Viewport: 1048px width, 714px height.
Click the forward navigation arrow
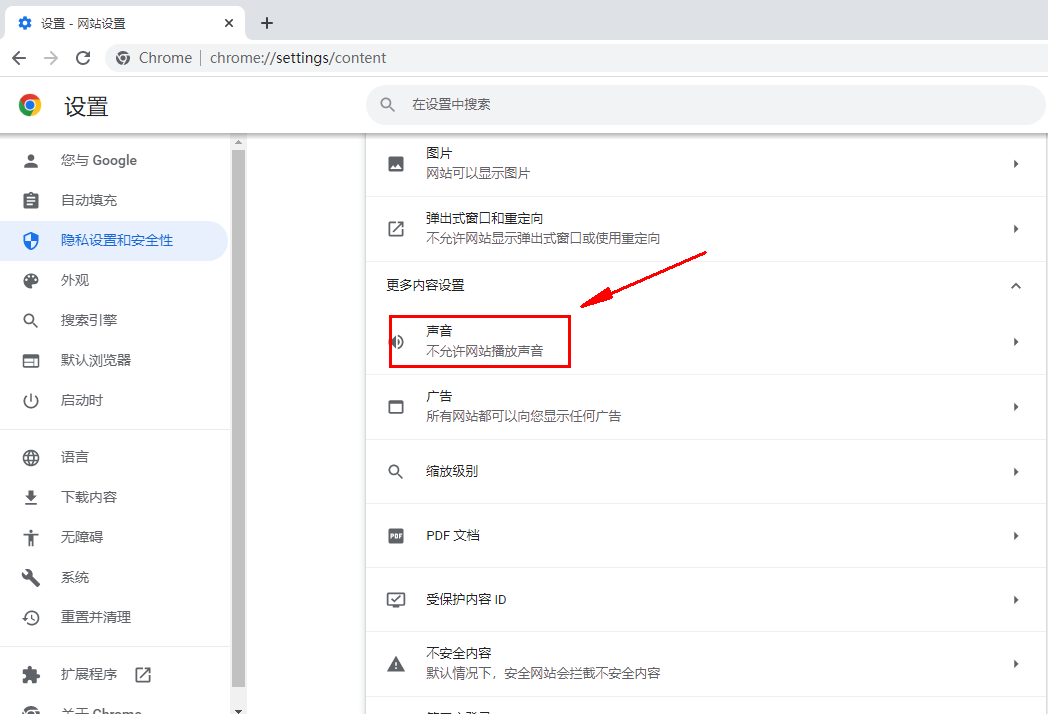click(51, 58)
